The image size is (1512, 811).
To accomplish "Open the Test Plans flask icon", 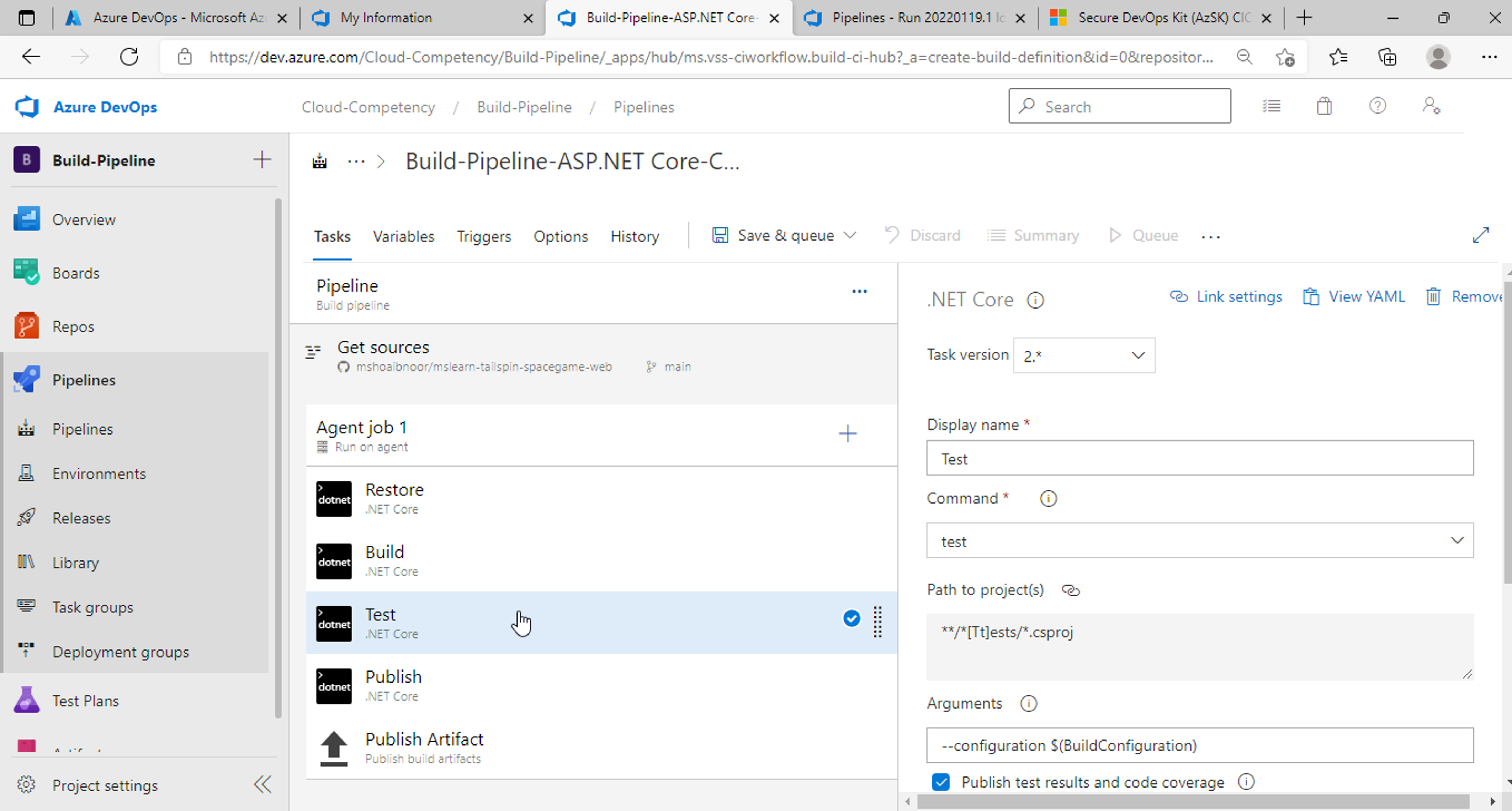I will 26,700.
